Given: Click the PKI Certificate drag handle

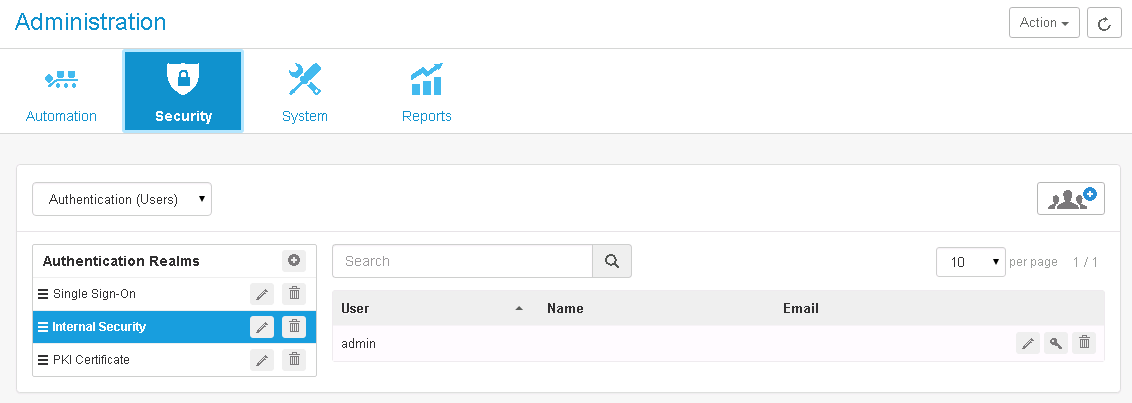Looking at the screenshot, I should tap(43, 360).
